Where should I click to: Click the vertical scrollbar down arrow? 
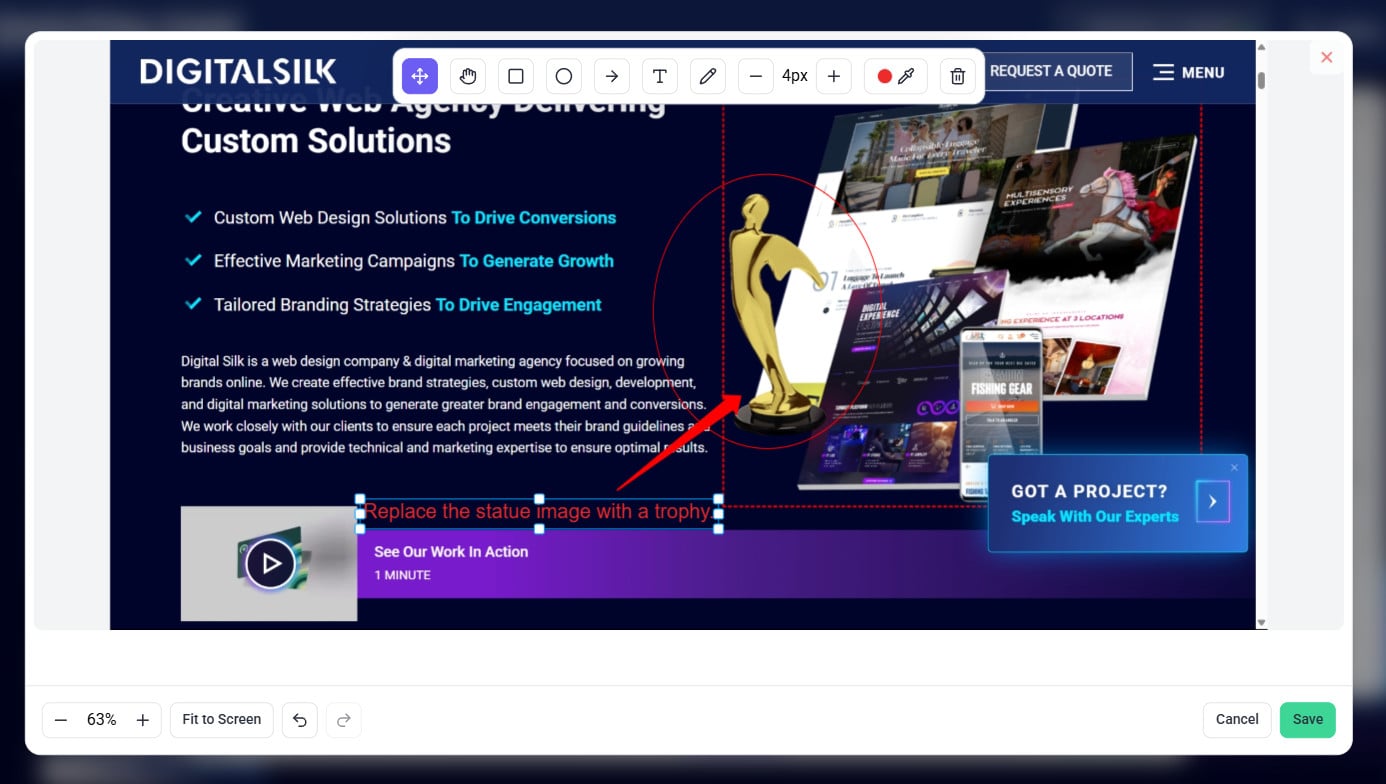coord(1261,622)
